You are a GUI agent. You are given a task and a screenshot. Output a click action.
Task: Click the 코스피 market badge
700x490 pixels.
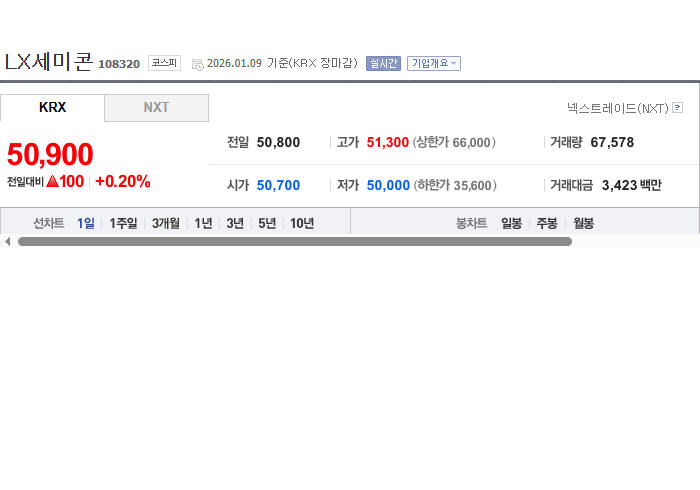coord(164,63)
